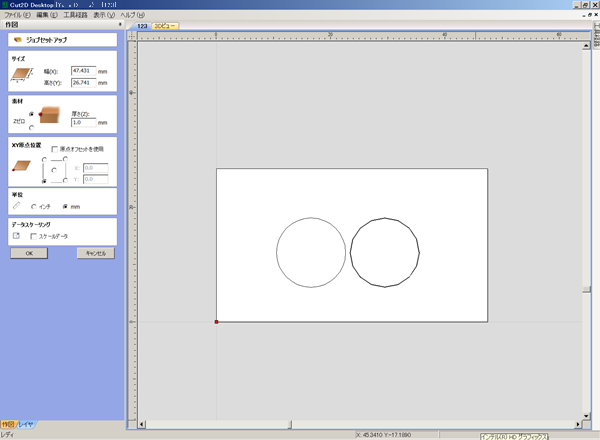Switch to the 3Dビュー tab
600x440 pixels.
165,25
